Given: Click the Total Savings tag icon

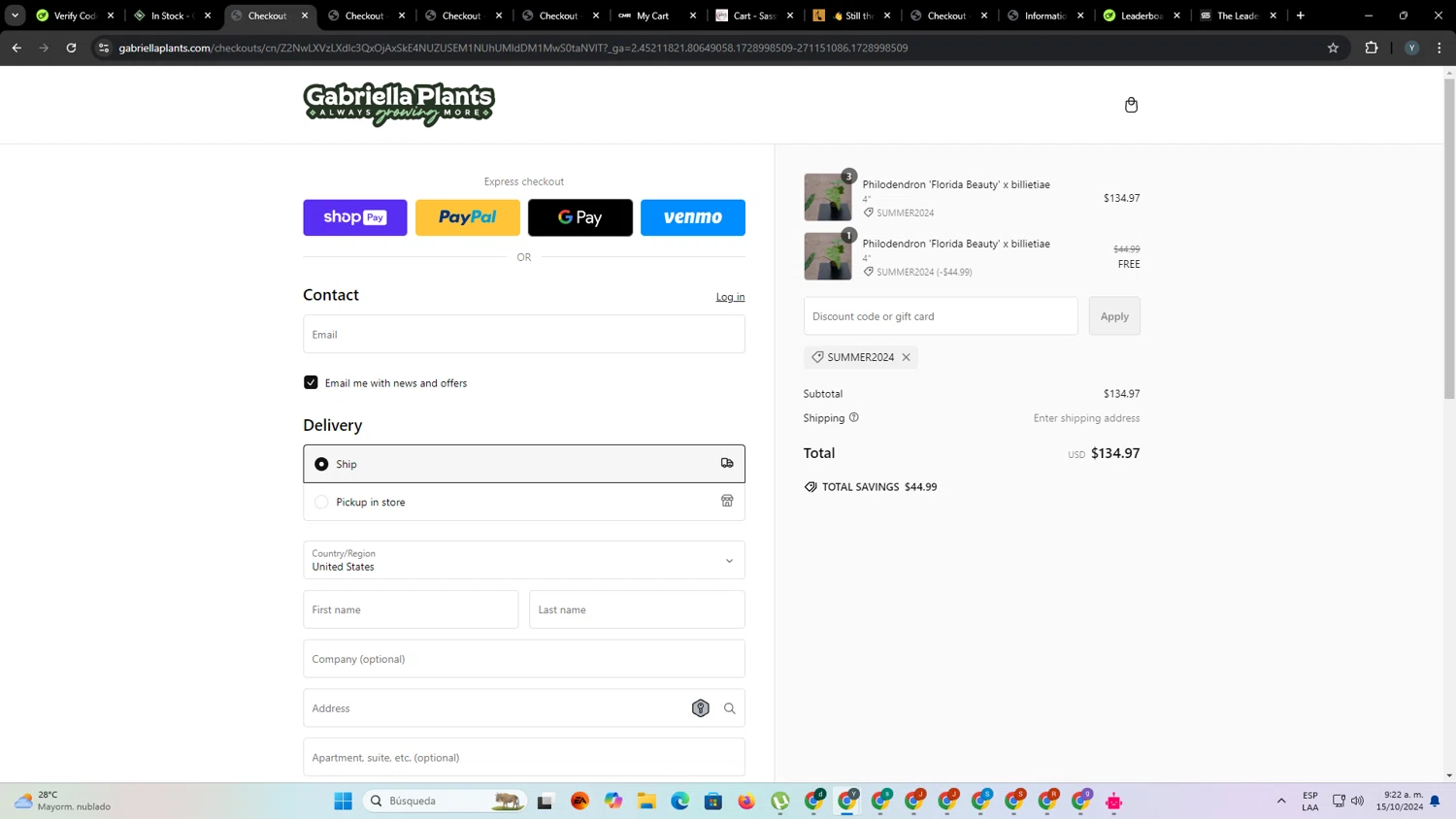Looking at the screenshot, I should pyautogui.click(x=811, y=487).
